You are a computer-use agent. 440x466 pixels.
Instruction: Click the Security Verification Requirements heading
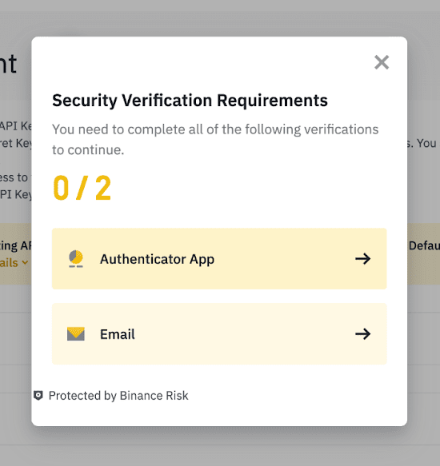(x=190, y=100)
